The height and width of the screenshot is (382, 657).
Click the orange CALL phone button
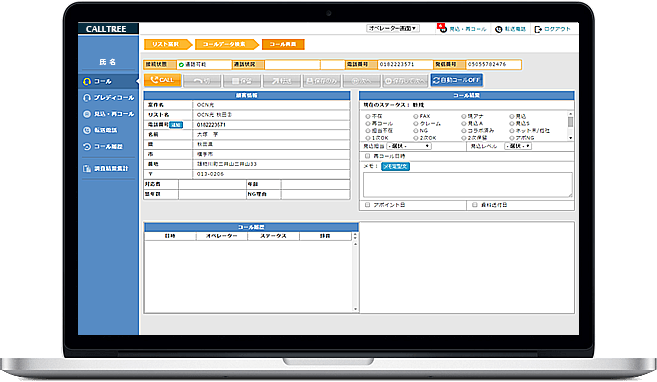coord(163,80)
